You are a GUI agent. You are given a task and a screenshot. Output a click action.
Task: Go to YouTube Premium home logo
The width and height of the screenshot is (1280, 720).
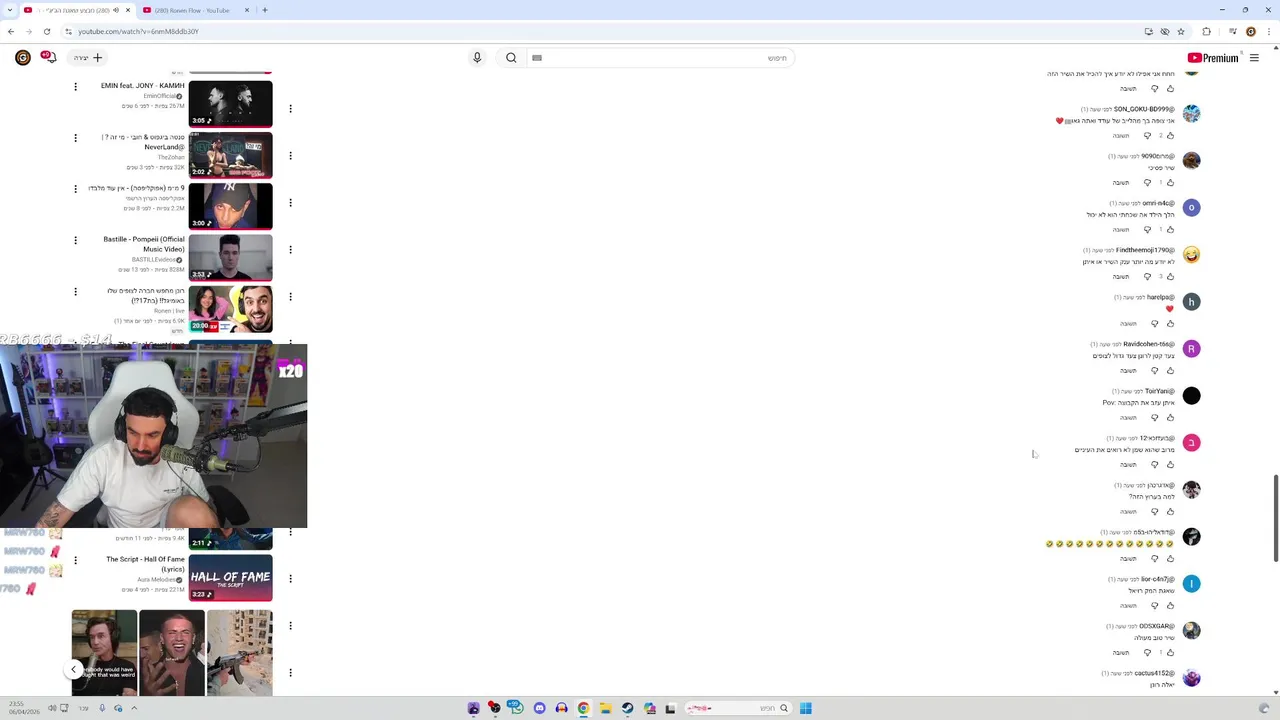pos(1213,58)
